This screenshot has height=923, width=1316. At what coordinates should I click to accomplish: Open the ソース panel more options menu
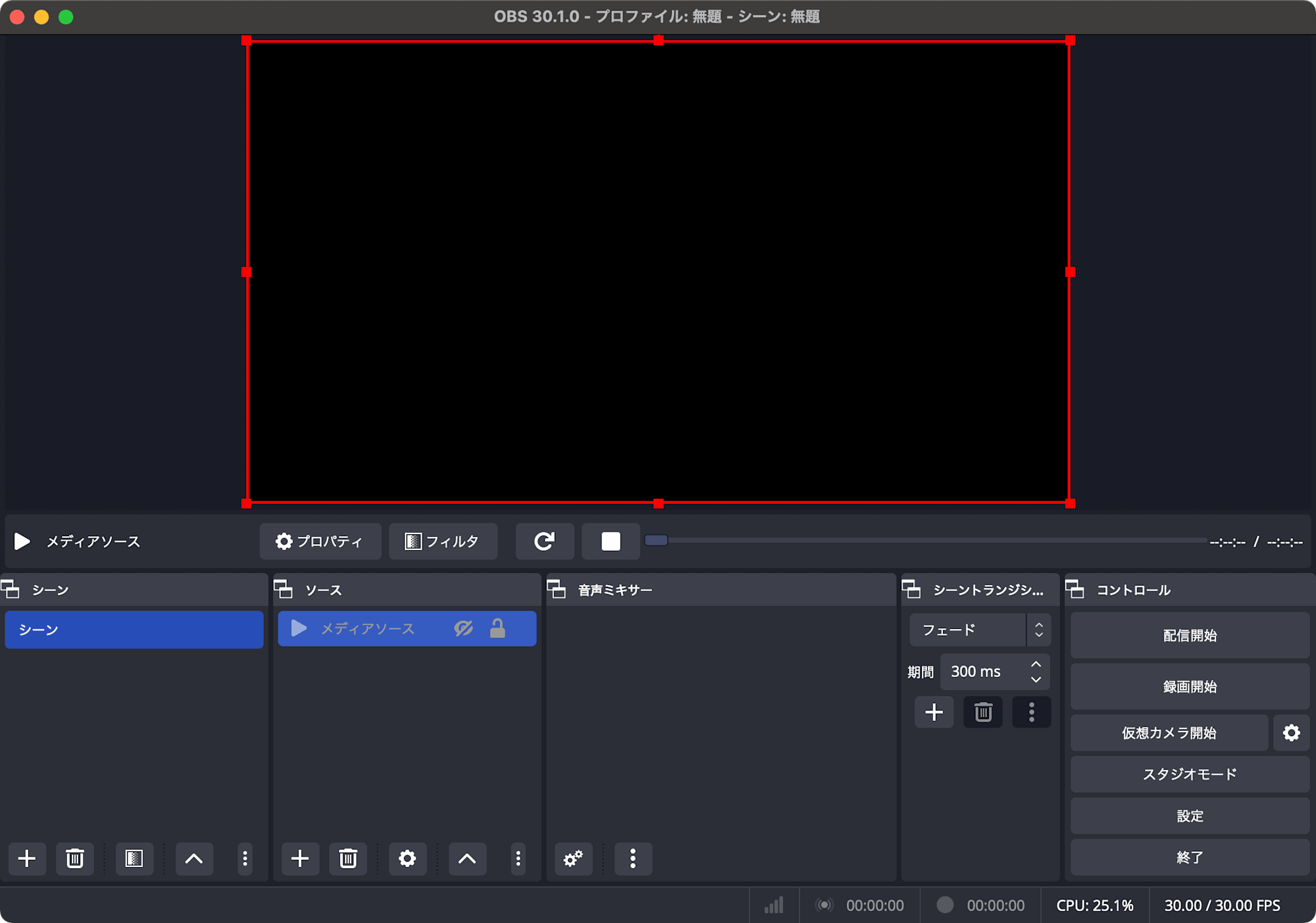(x=519, y=859)
